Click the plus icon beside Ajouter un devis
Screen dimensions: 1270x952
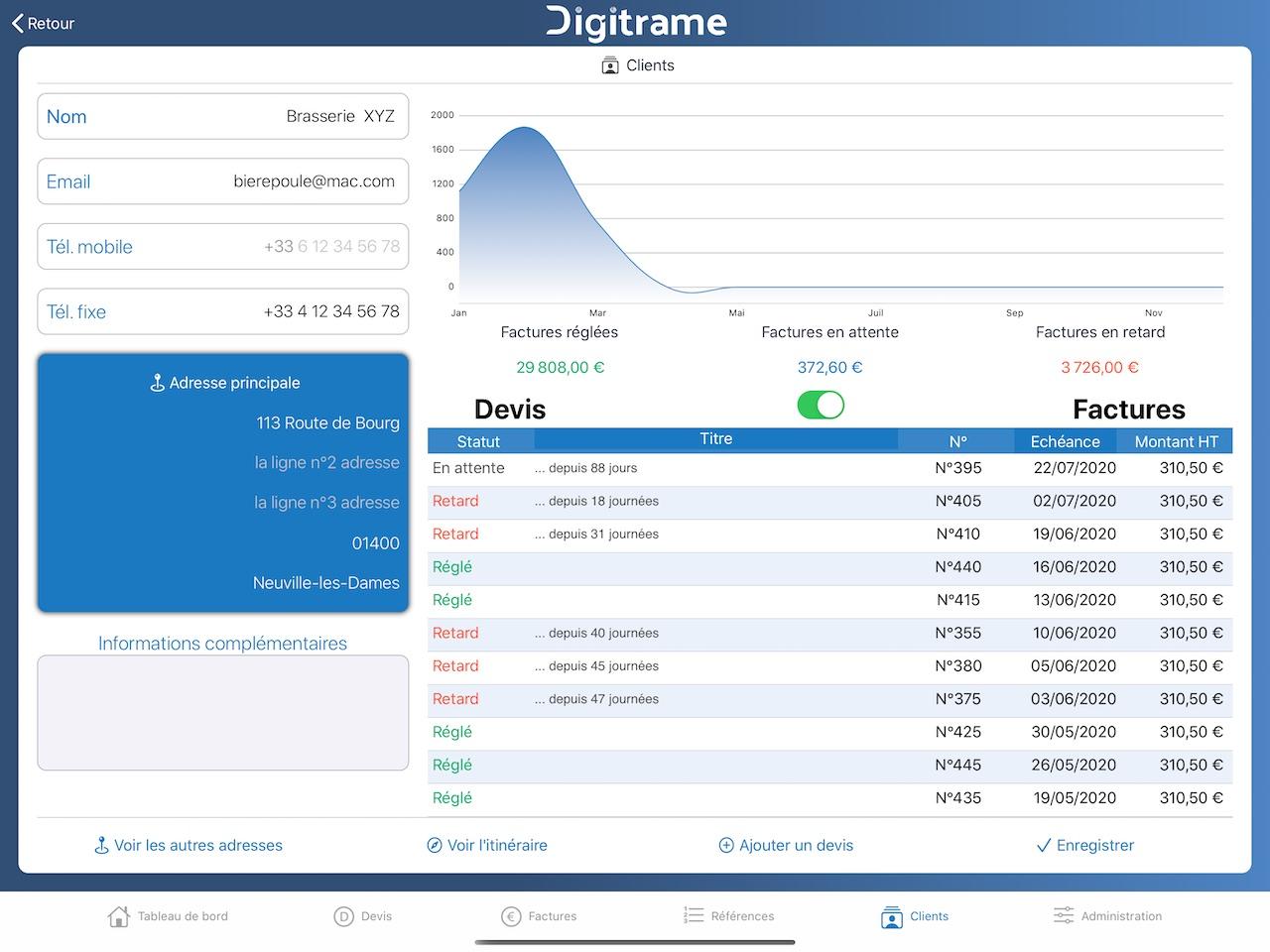(726, 846)
